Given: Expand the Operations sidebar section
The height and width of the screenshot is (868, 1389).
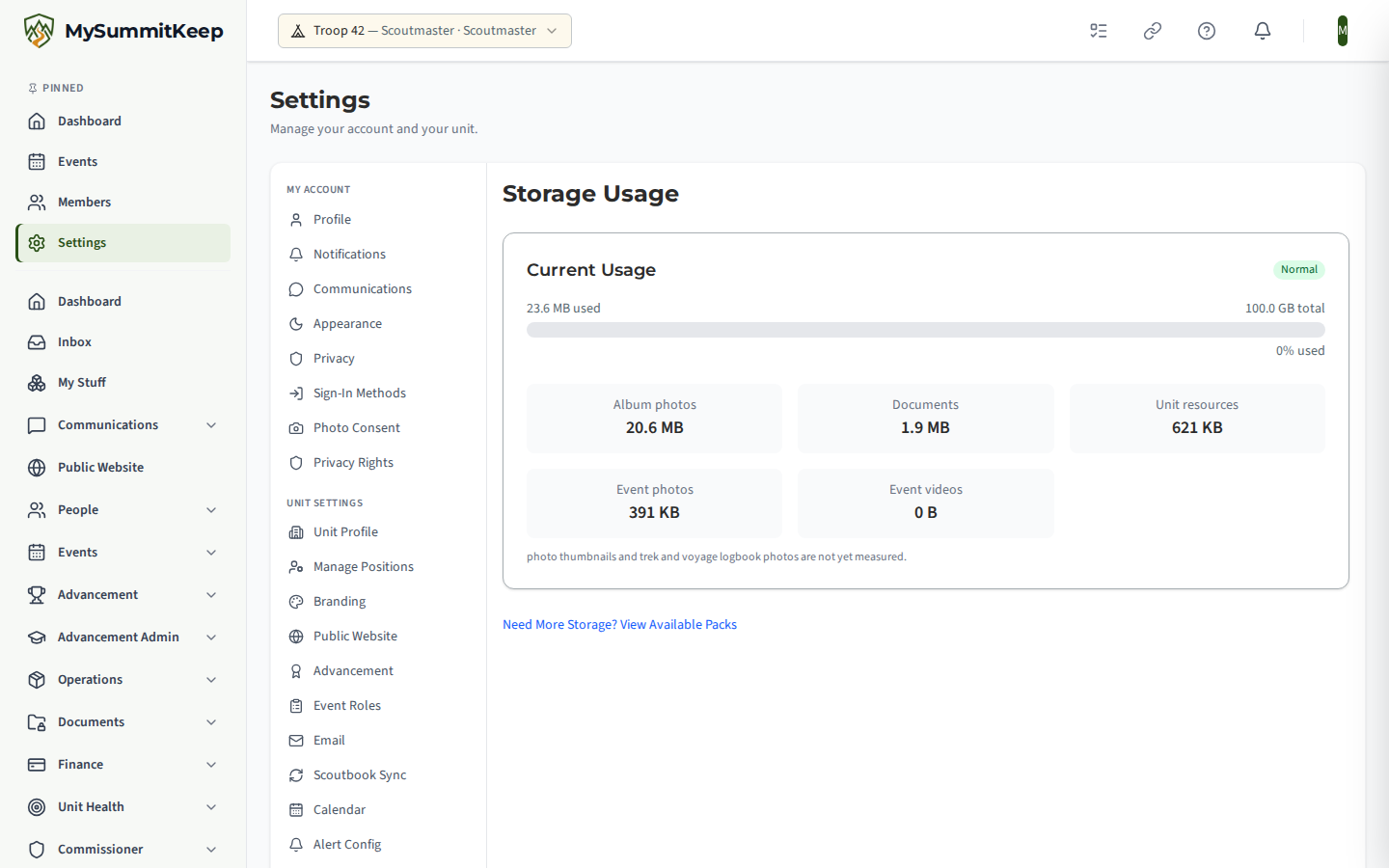Looking at the screenshot, I should 123,680.
